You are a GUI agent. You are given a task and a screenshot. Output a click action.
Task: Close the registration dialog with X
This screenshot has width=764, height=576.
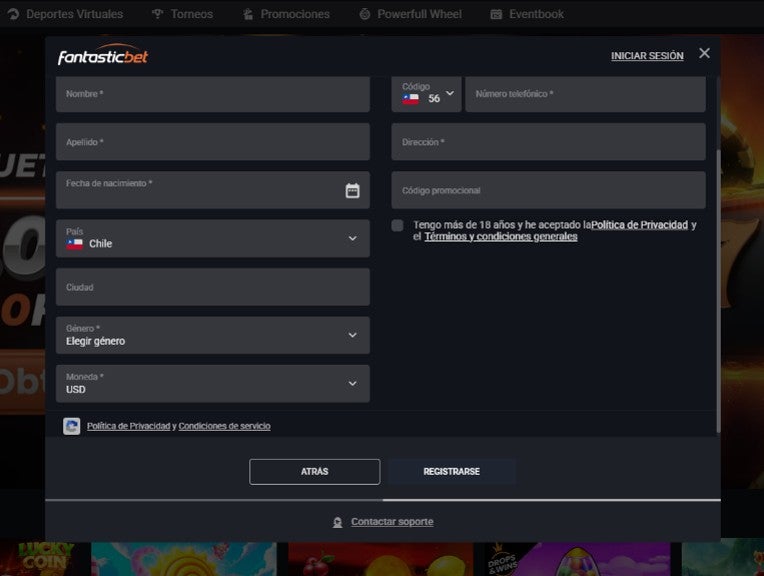pyautogui.click(x=704, y=53)
